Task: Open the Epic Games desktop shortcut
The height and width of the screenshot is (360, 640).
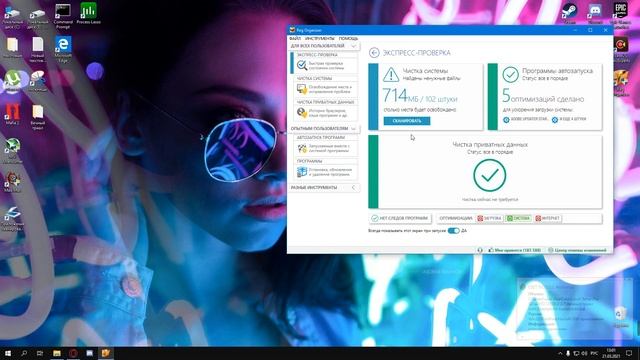Action: [620, 15]
